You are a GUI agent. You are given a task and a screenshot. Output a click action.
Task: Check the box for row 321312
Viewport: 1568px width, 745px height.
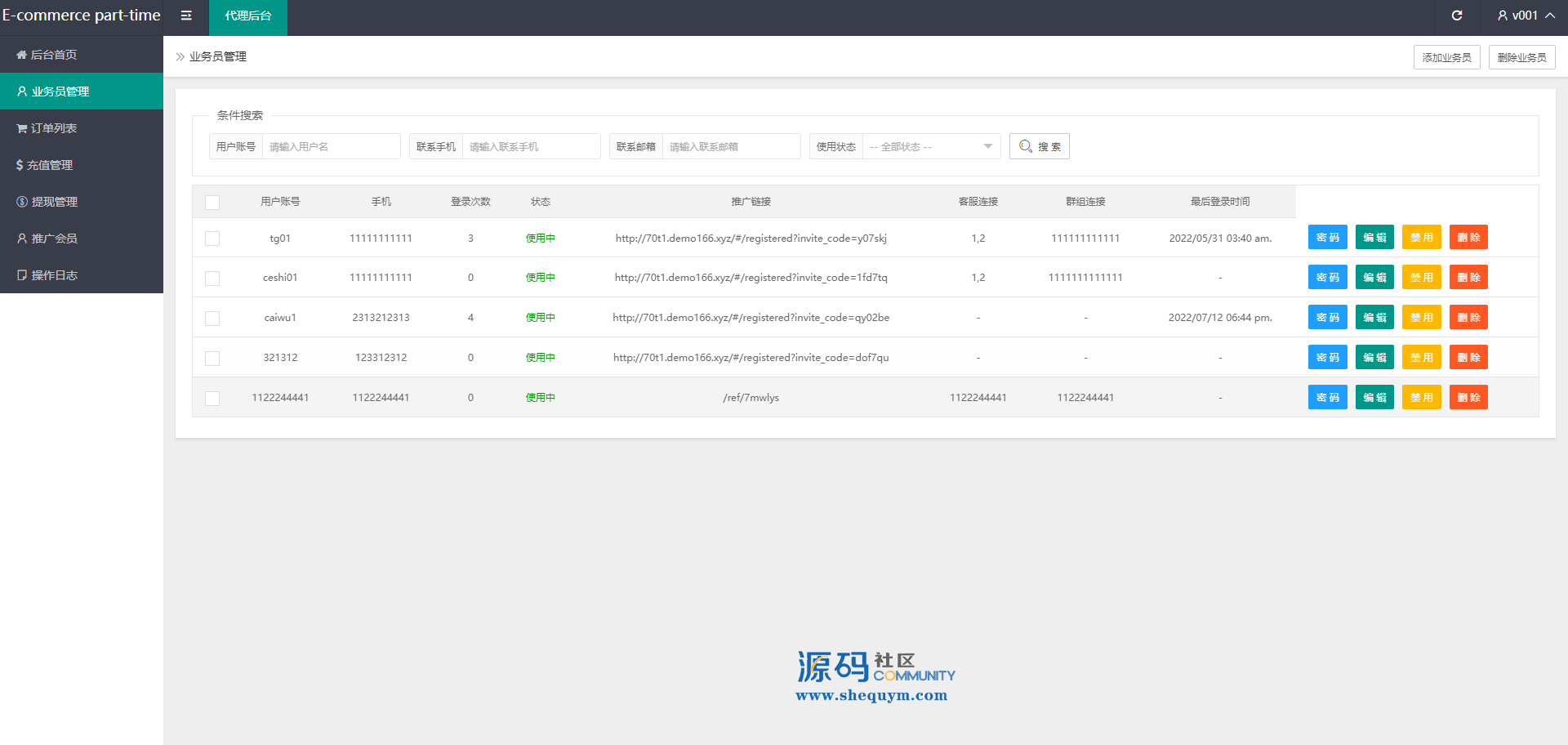pyautogui.click(x=212, y=359)
